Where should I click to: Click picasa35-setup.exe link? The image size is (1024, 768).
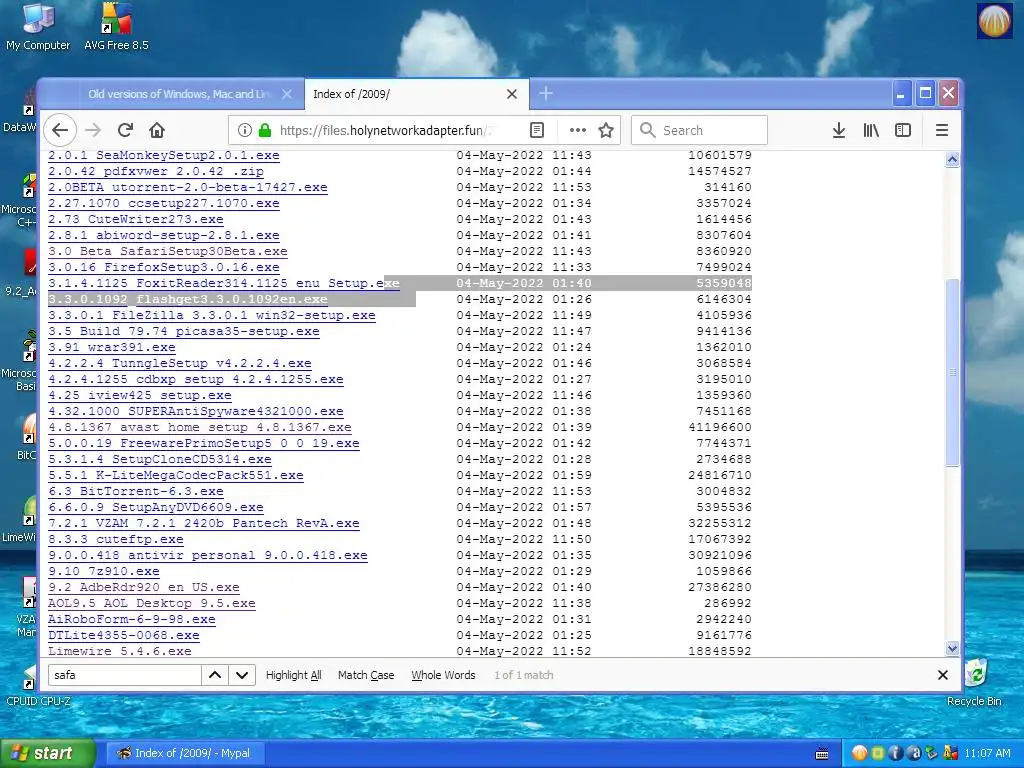tap(184, 332)
